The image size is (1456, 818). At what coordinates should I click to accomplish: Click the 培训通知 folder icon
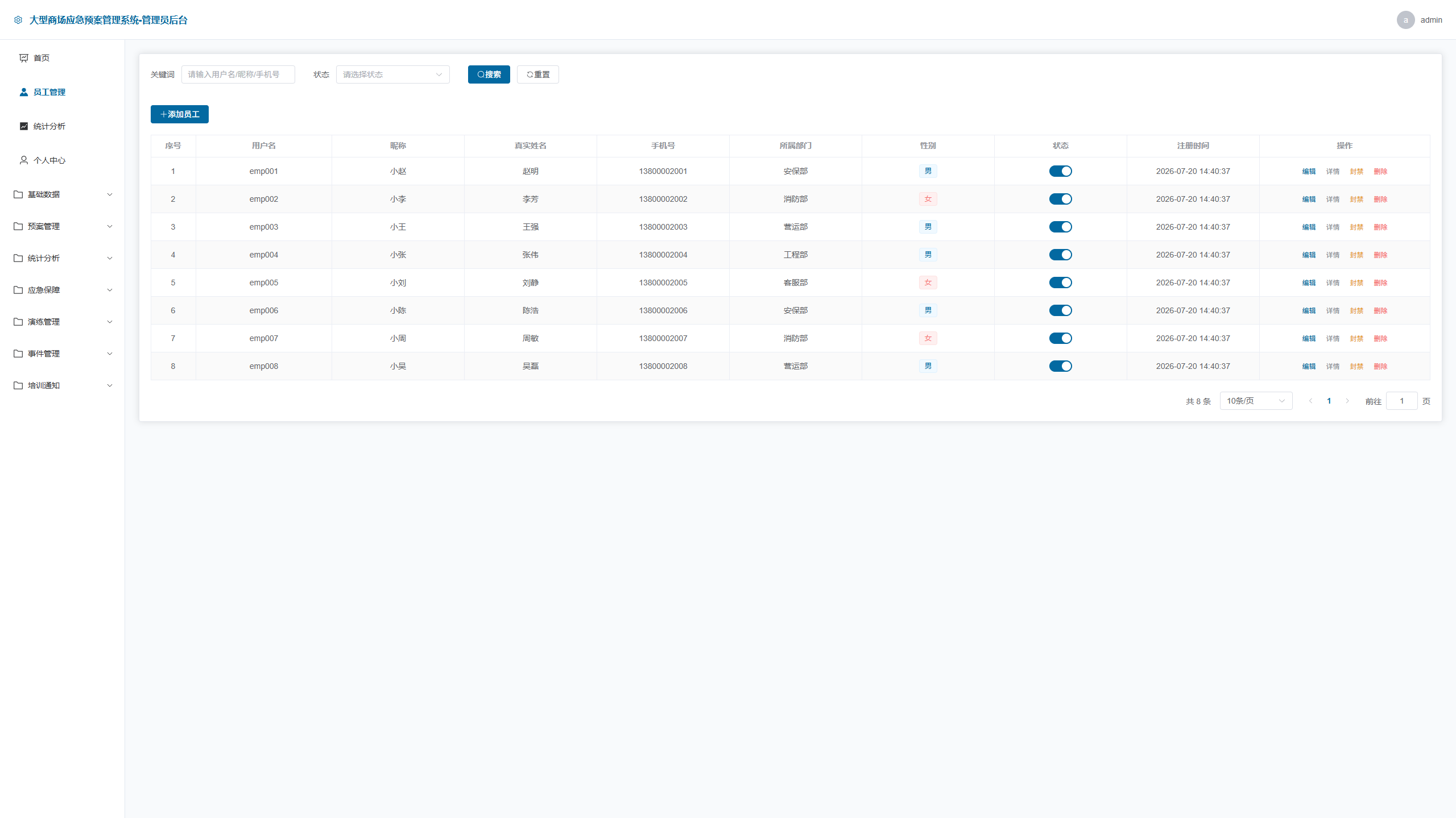[x=18, y=385]
